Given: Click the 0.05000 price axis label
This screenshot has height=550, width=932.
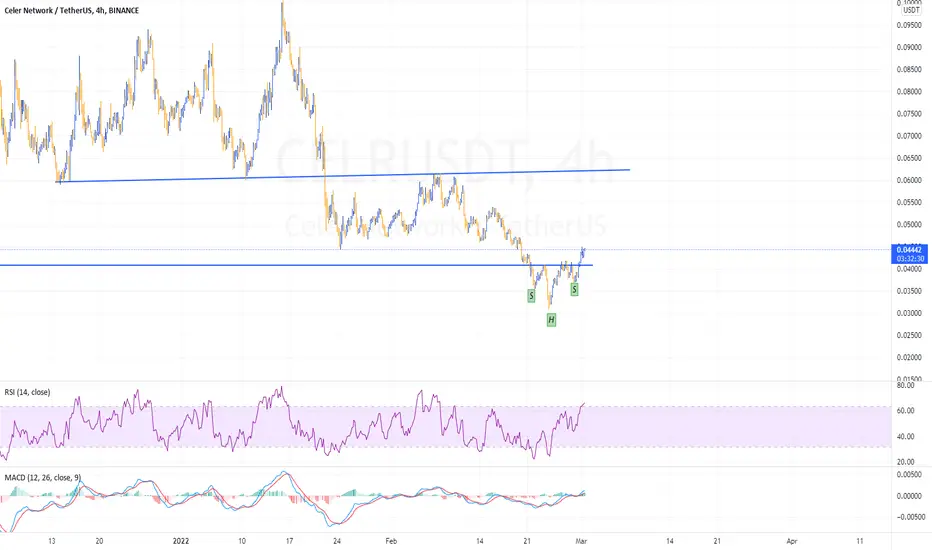Looking at the screenshot, I should [x=909, y=225].
